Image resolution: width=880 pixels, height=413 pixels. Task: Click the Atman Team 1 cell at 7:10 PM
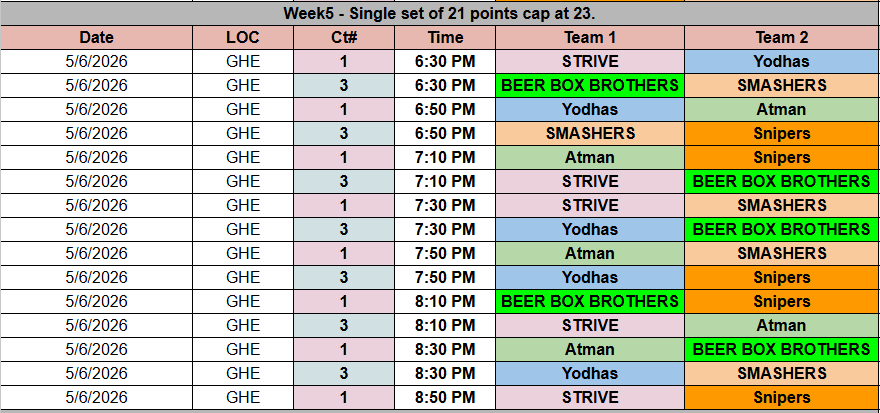(589, 157)
